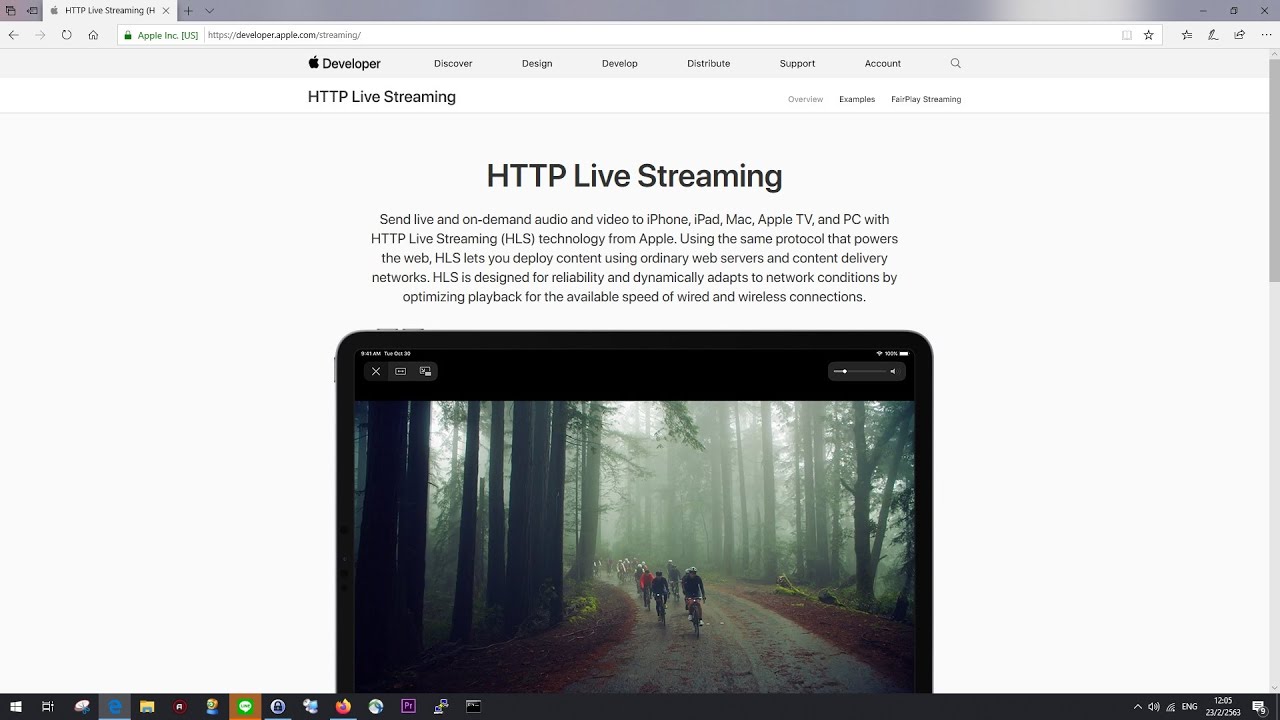1280x720 pixels.
Task: Click the Apple Developer logo
Action: click(344, 63)
